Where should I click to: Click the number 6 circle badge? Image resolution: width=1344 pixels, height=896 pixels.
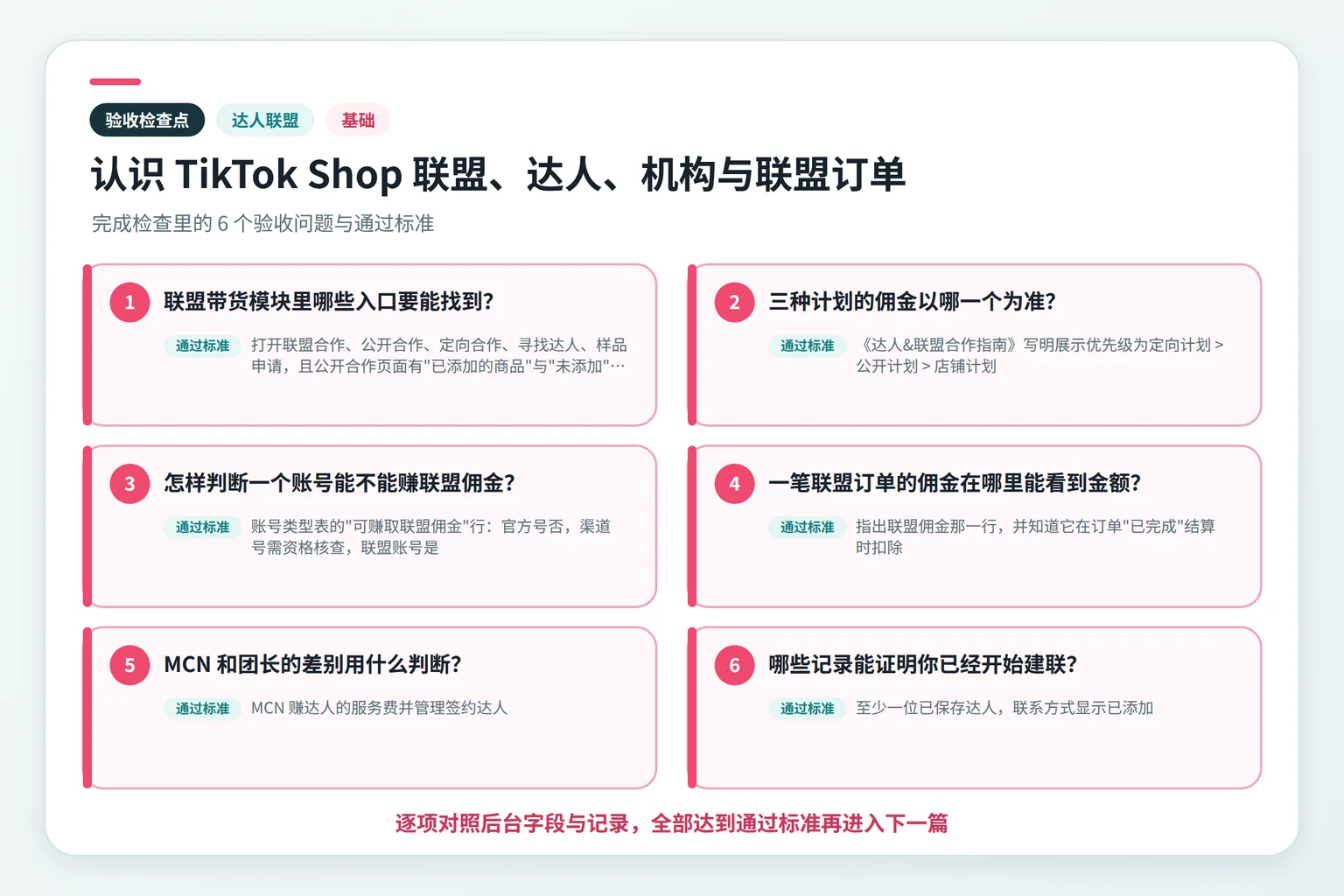pyautogui.click(x=734, y=665)
